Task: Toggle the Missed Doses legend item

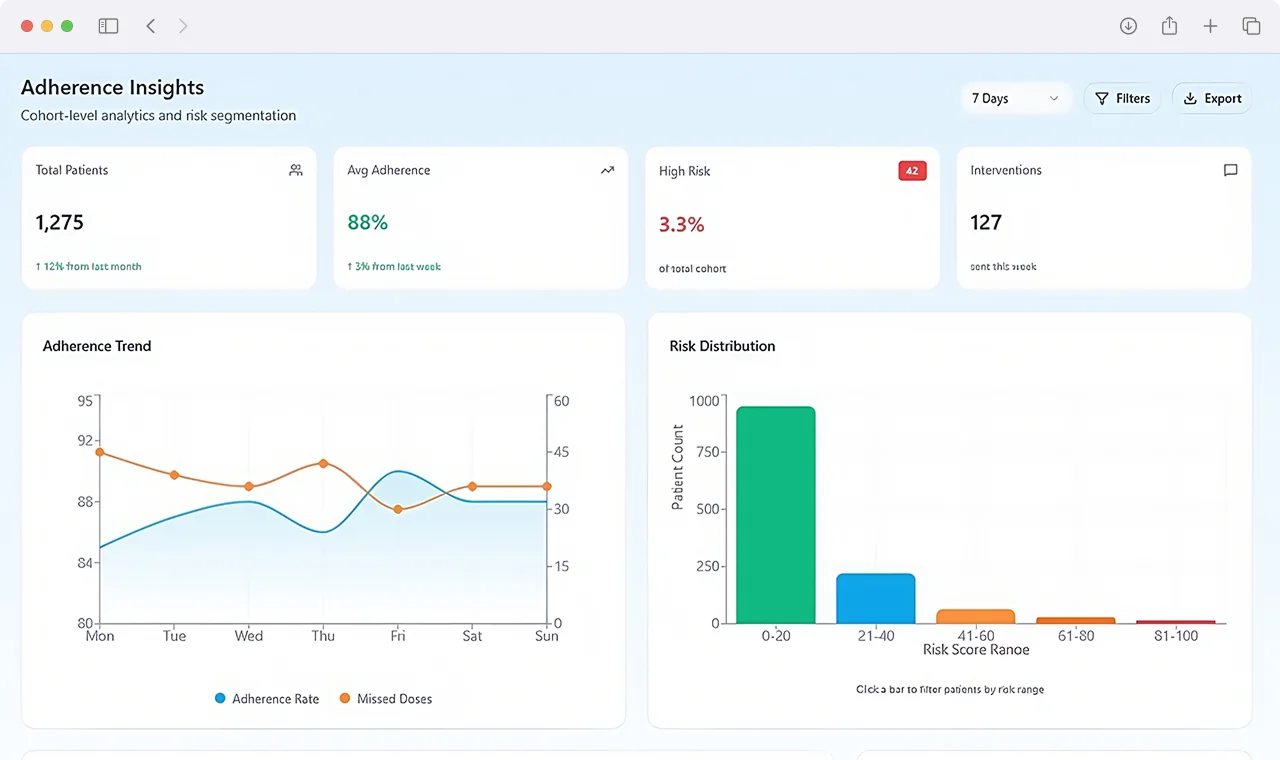Action: [x=386, y=699]
